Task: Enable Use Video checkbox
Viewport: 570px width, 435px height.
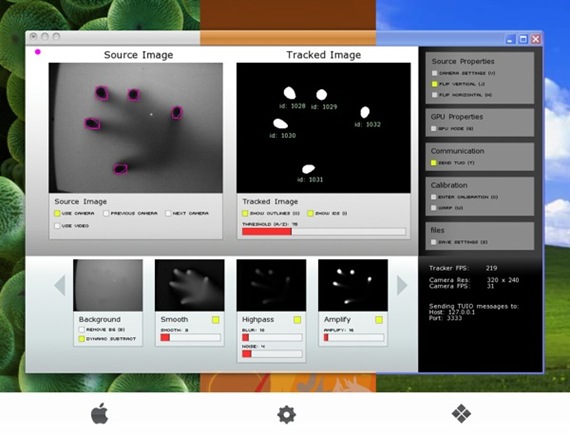Action: (57, 226)
